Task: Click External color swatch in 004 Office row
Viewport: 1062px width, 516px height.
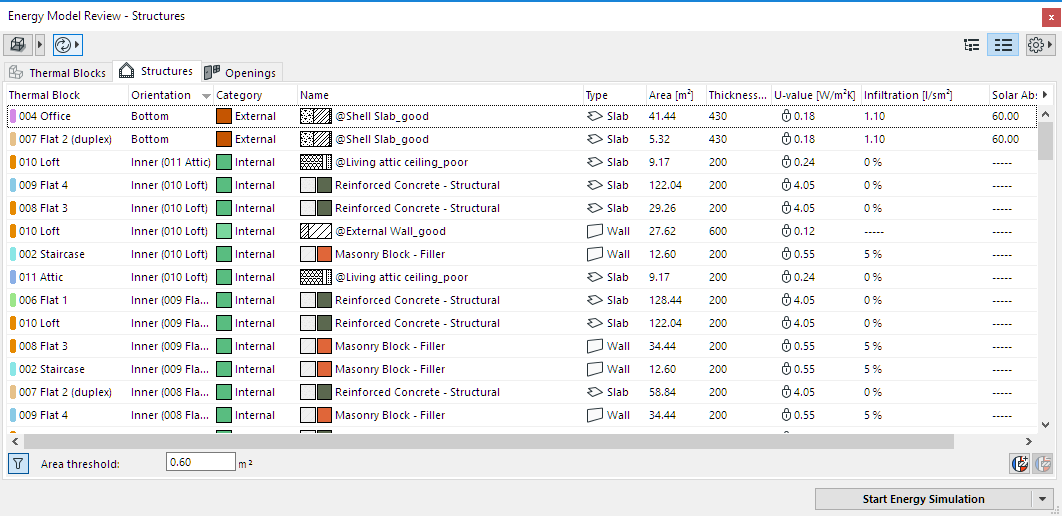Action: click(x=224, y=116)
